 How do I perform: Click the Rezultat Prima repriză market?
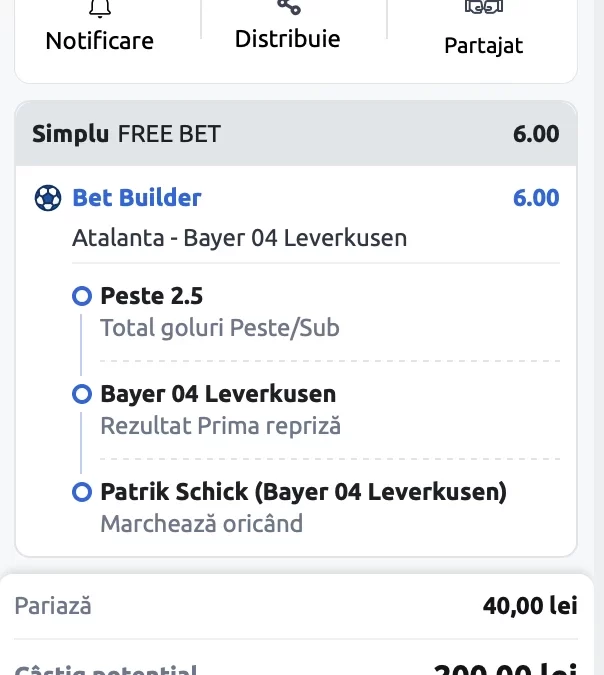point(220,426)
